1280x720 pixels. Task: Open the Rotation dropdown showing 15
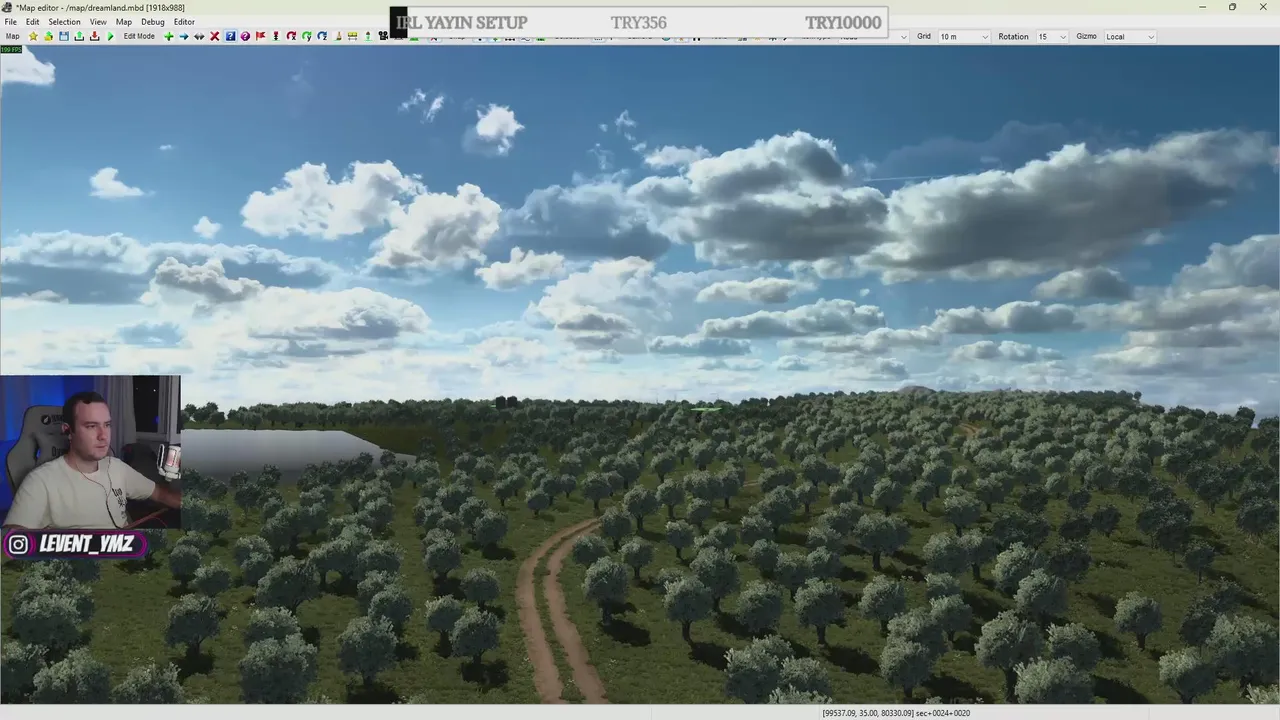[x=1052, y=37]
